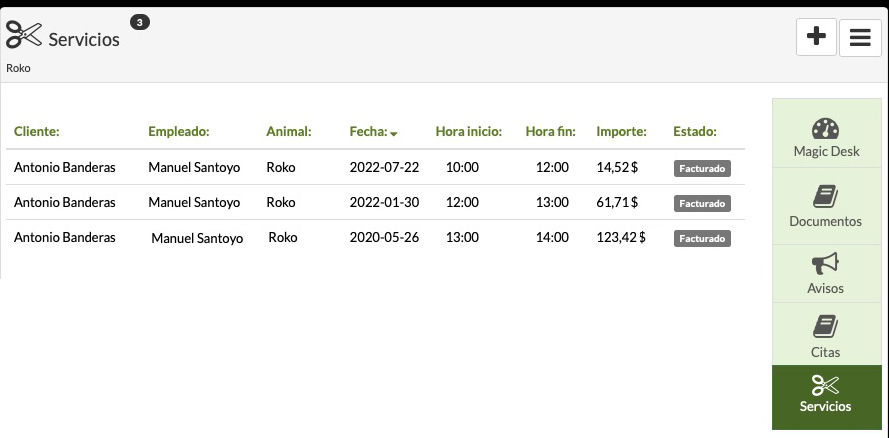
Task: Click the scissors icon beside Servicios title
Action: (24, 37)
